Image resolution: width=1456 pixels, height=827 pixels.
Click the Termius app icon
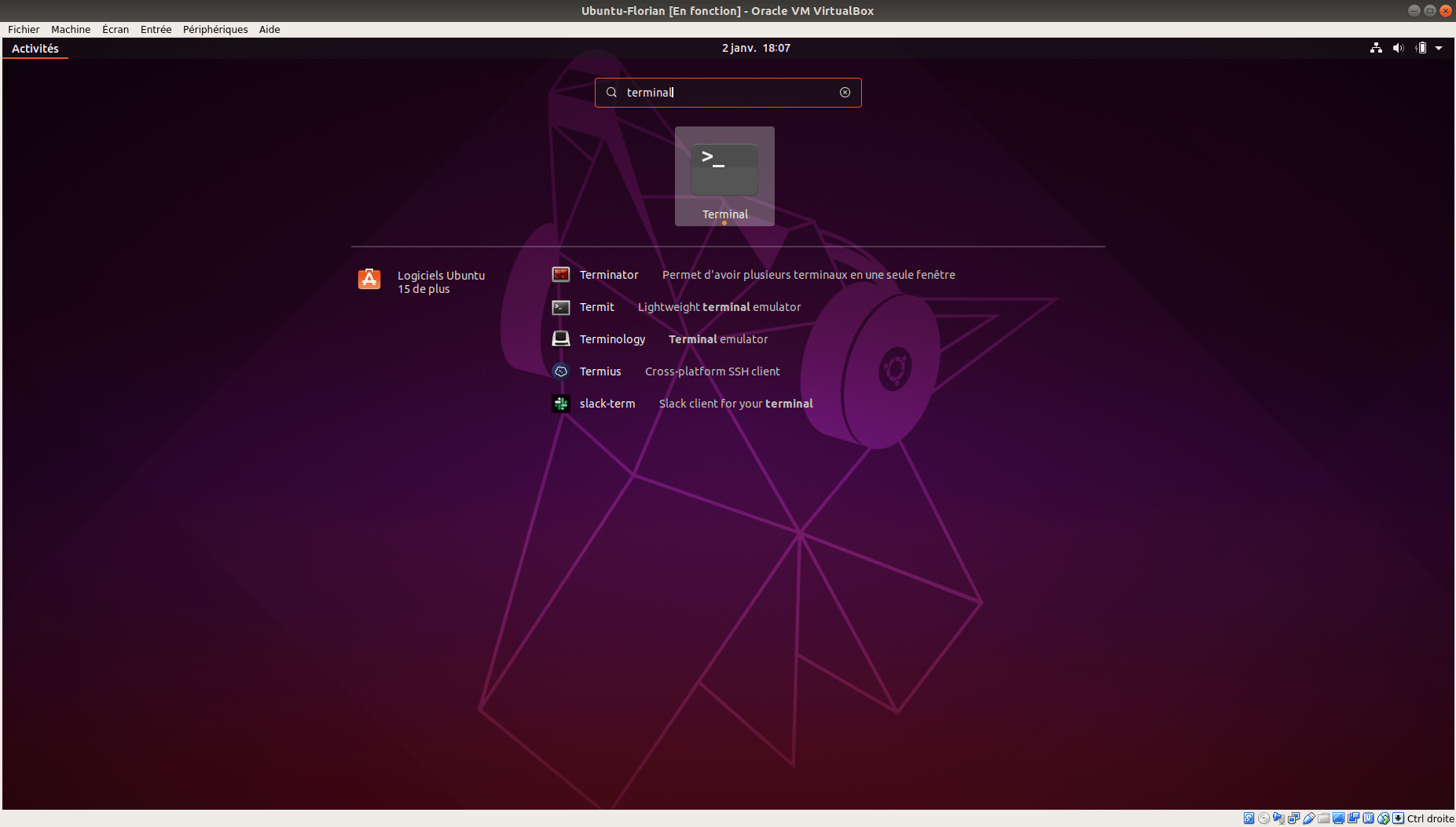(x=561, y=371)
